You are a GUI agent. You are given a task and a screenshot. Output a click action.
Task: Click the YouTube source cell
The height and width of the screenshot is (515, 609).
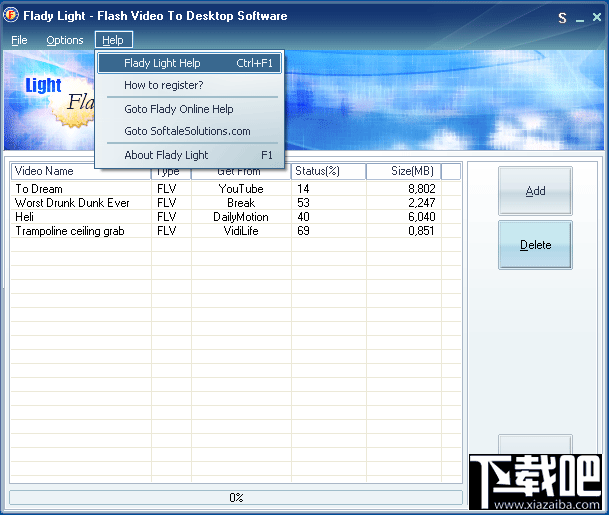click(x=241, y=189)
